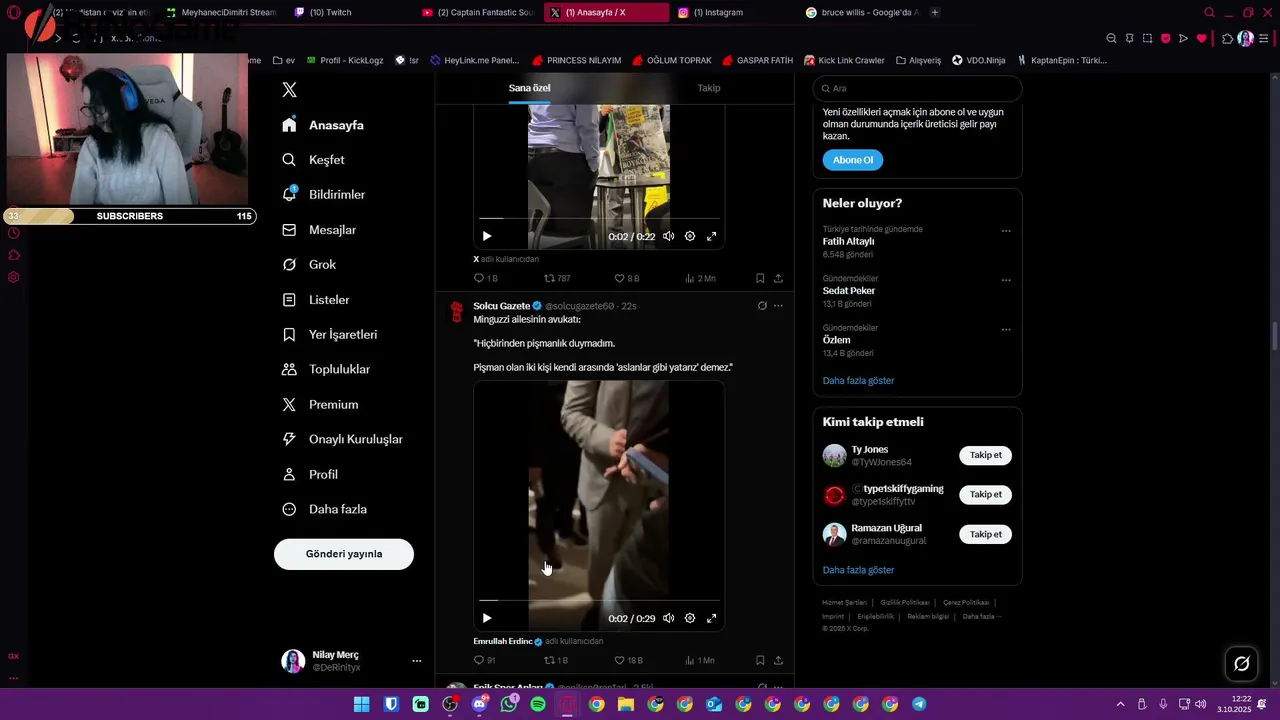Expand Daha fazla in the footer links
The width and height of the screenshot is (1280, 720).
click(x=982, y=617)
